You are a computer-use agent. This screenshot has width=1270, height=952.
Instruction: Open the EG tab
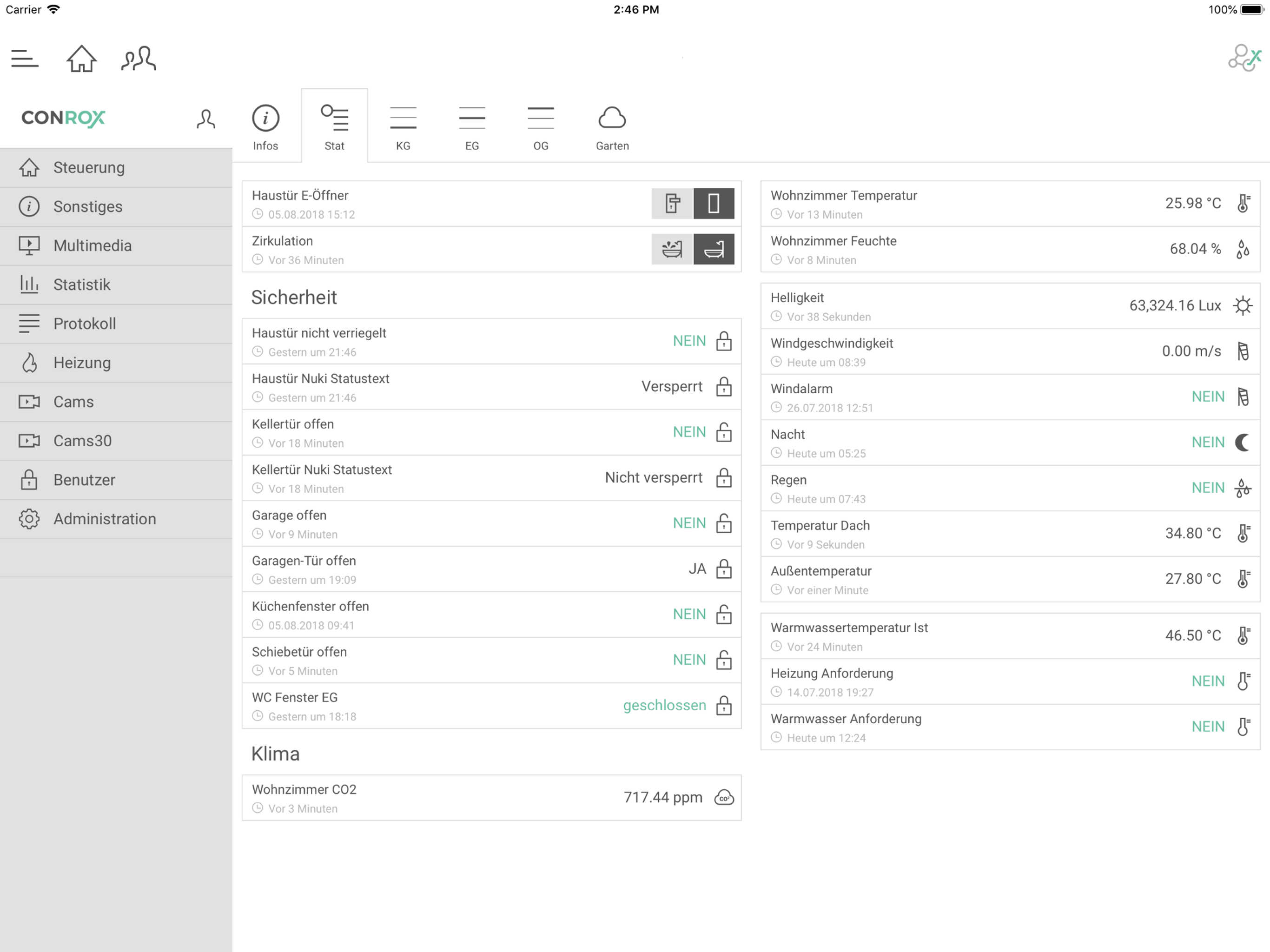click(472, 127)
